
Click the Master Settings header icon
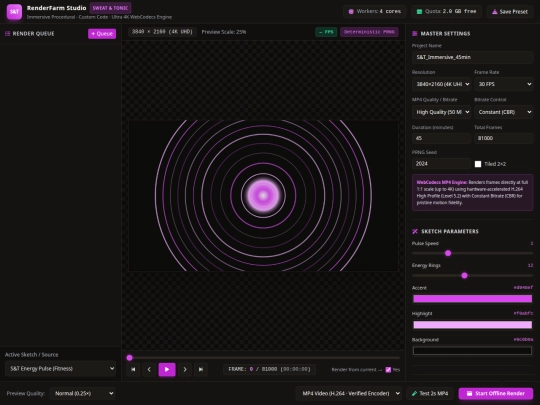(x=415, y=33)
